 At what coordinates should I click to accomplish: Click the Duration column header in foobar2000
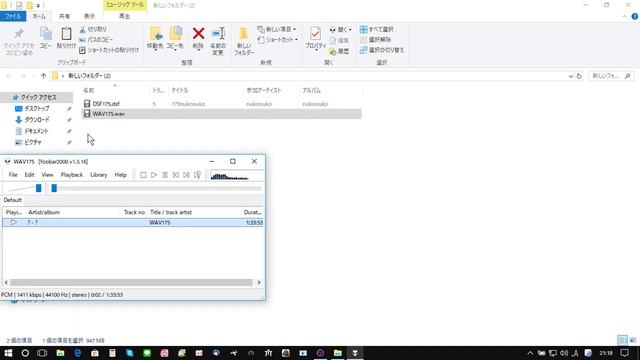coord(253,212)
